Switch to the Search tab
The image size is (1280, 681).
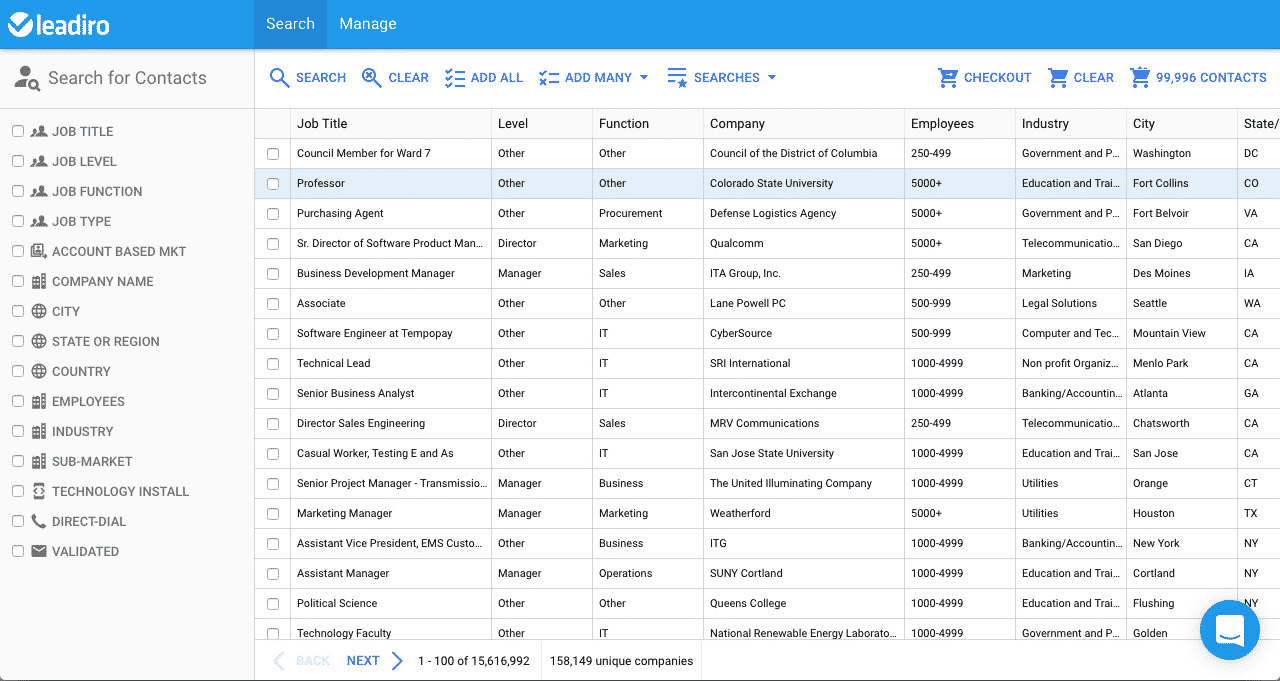click(x=290, y=24)
